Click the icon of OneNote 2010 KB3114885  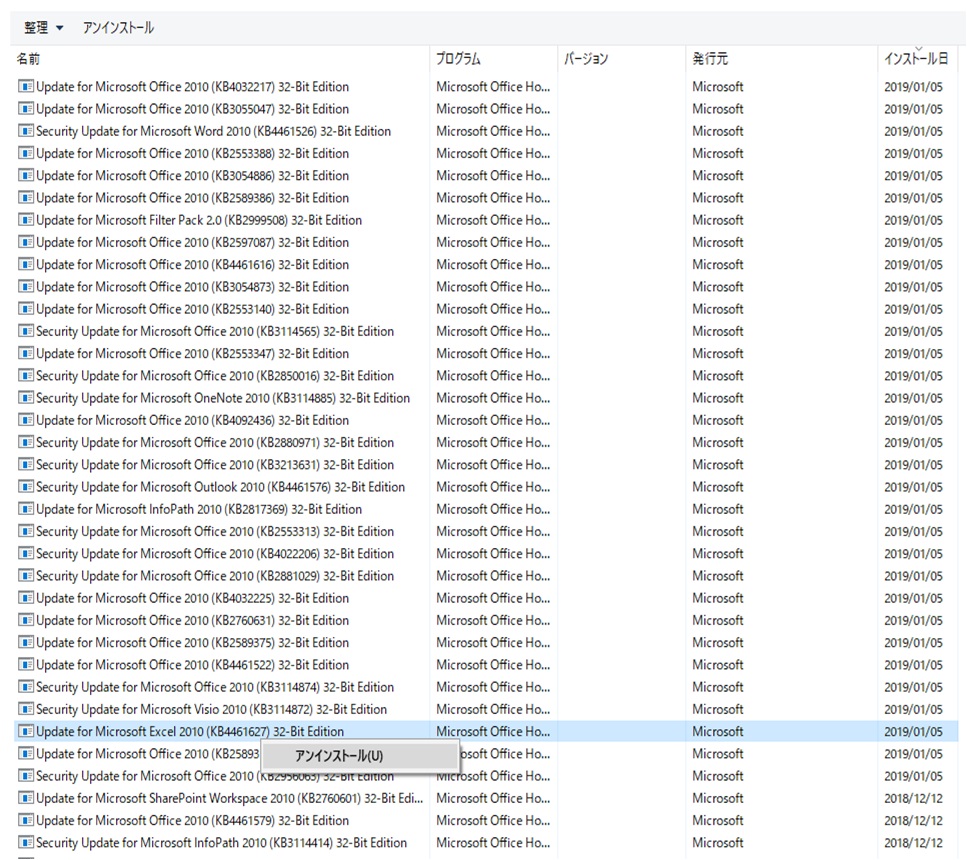coord(26,397)
